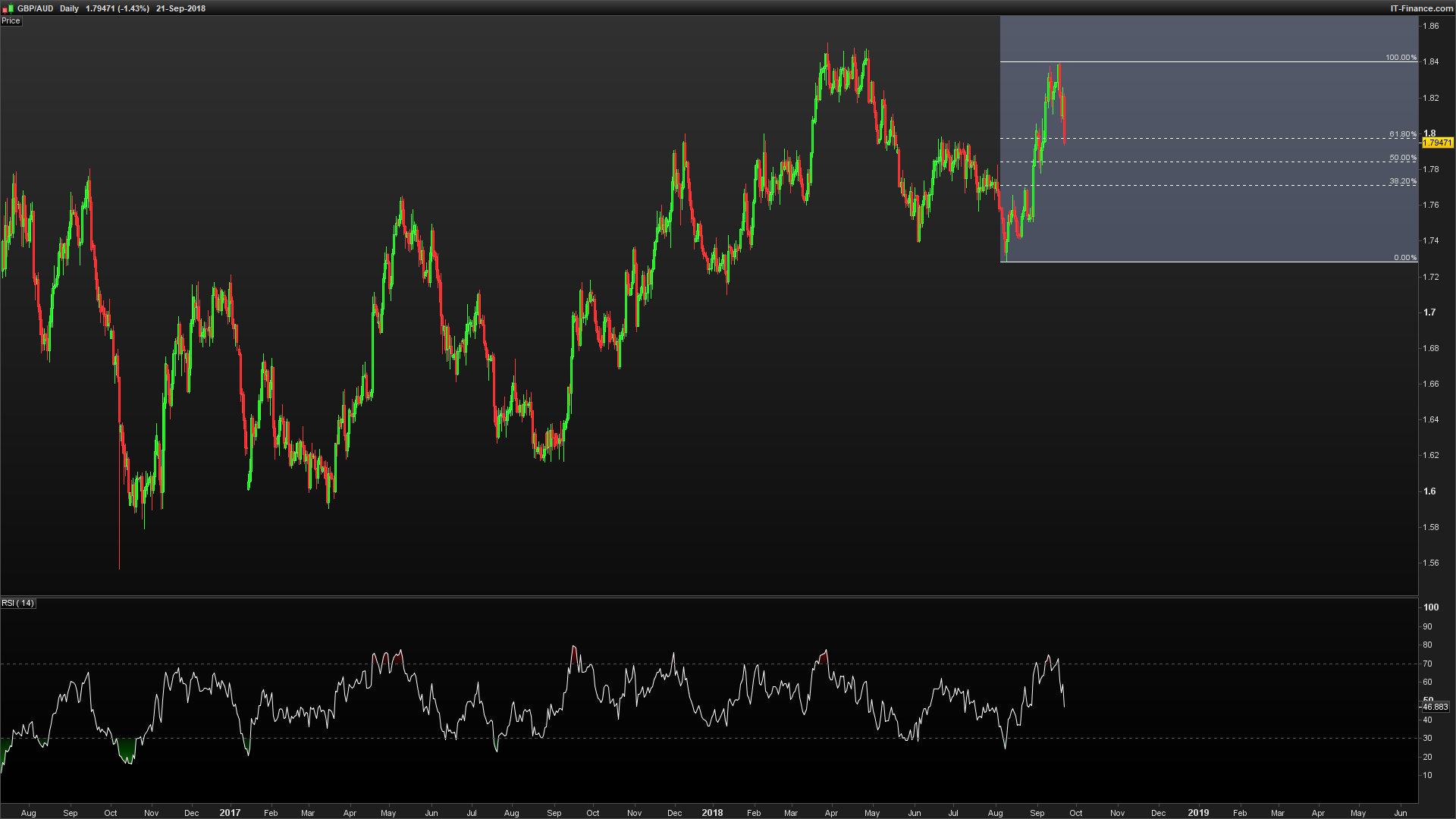Click the 2017 year marker on time axis
Screen dimensions: 1456x819
tap(230, 813)
